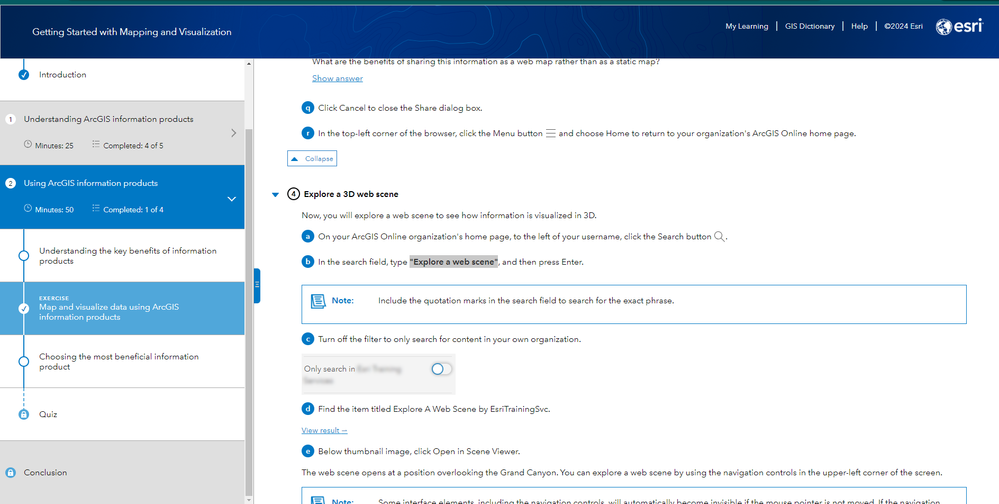Click the Quiz lock icon
999x504 pixels.
tap(24, 414)
